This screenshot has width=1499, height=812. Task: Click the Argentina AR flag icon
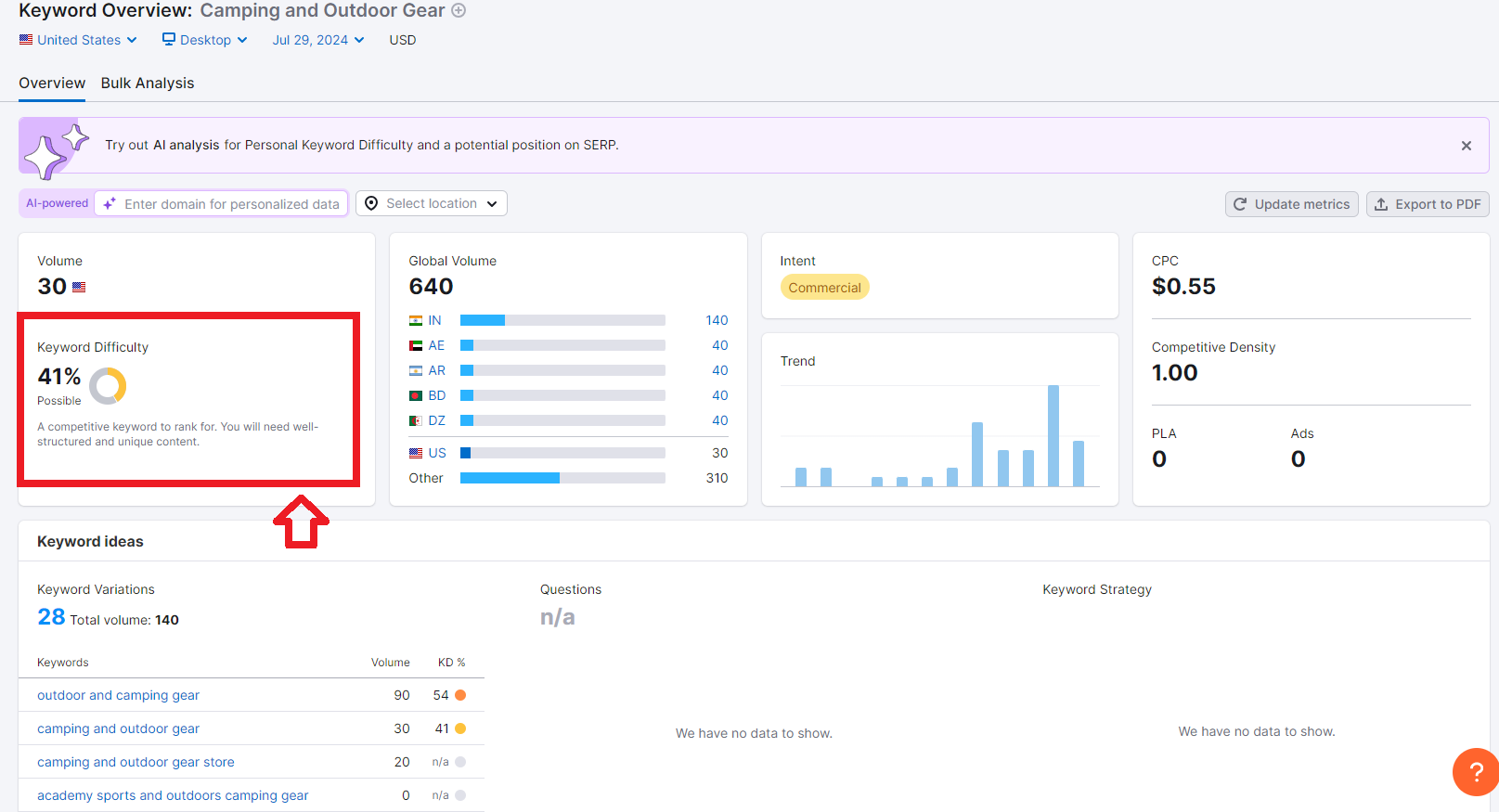(416, 370)
